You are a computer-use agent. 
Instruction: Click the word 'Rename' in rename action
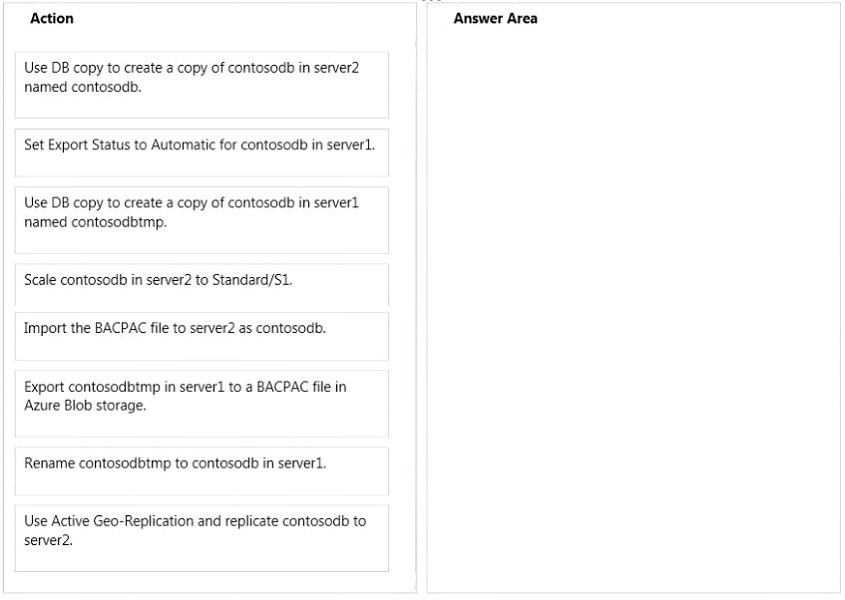pyautogui.click(x=49, y=463)
